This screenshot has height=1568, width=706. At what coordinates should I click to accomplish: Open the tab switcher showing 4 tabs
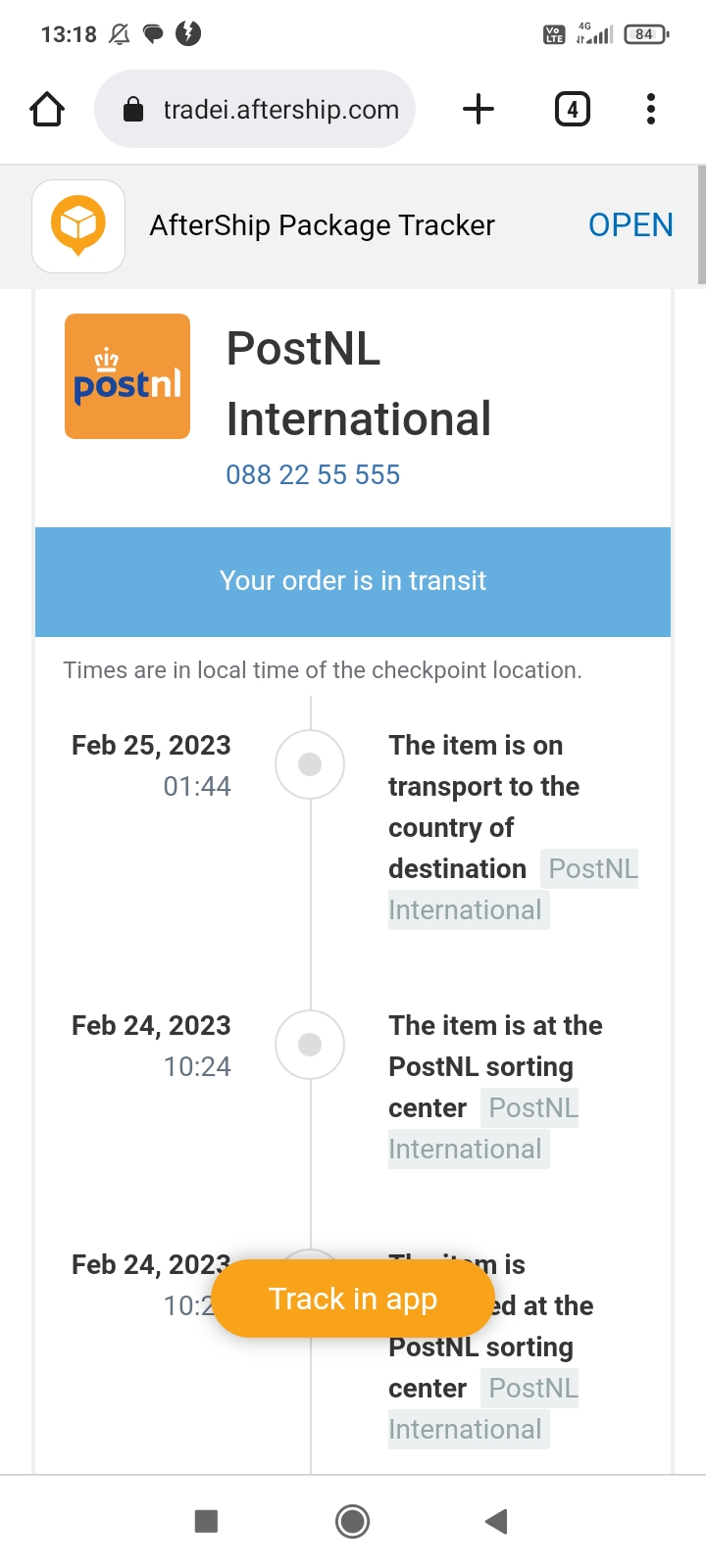[x=573, y=109]
